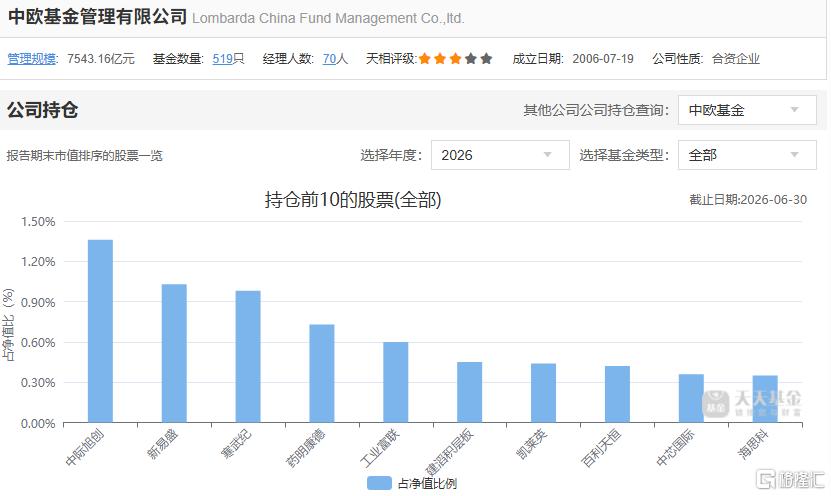Screen dimensions: 831x496
Task: Click the 合资企业 company type text
Action: [736, 59]
